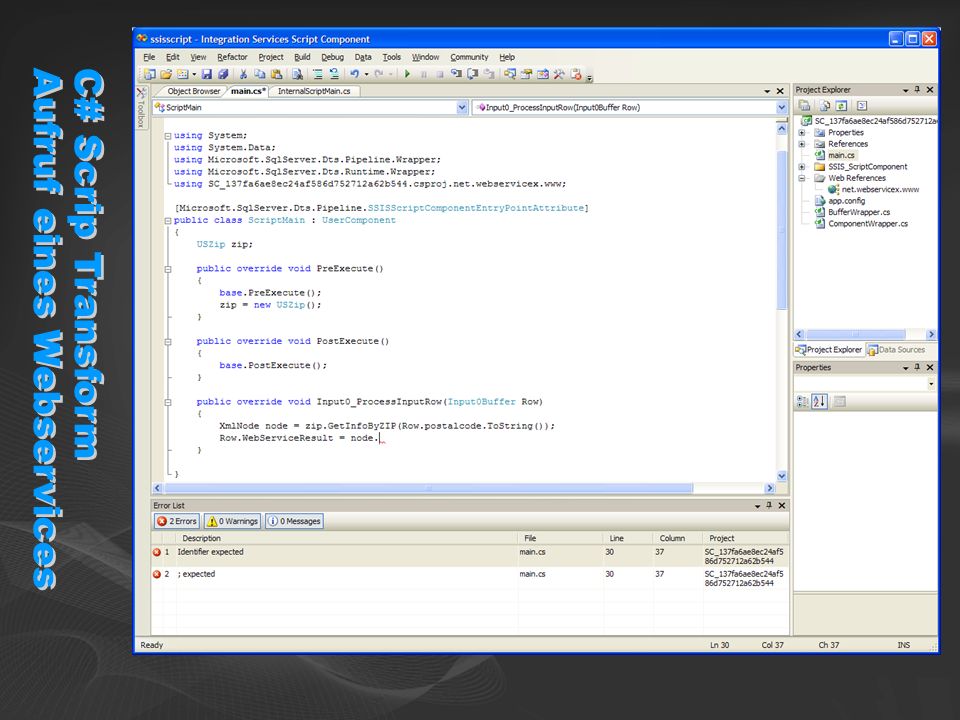The width and height of the screenshot is (960, 720).
Task: Open the Undo history dropdown arrow
Action: tap(367, 74)
